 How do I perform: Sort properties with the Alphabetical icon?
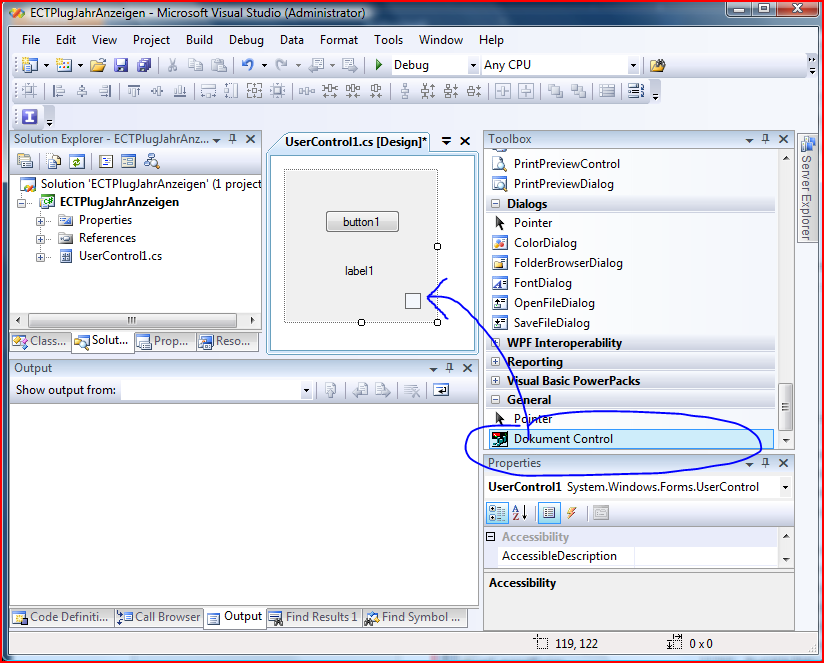point(520,513)
